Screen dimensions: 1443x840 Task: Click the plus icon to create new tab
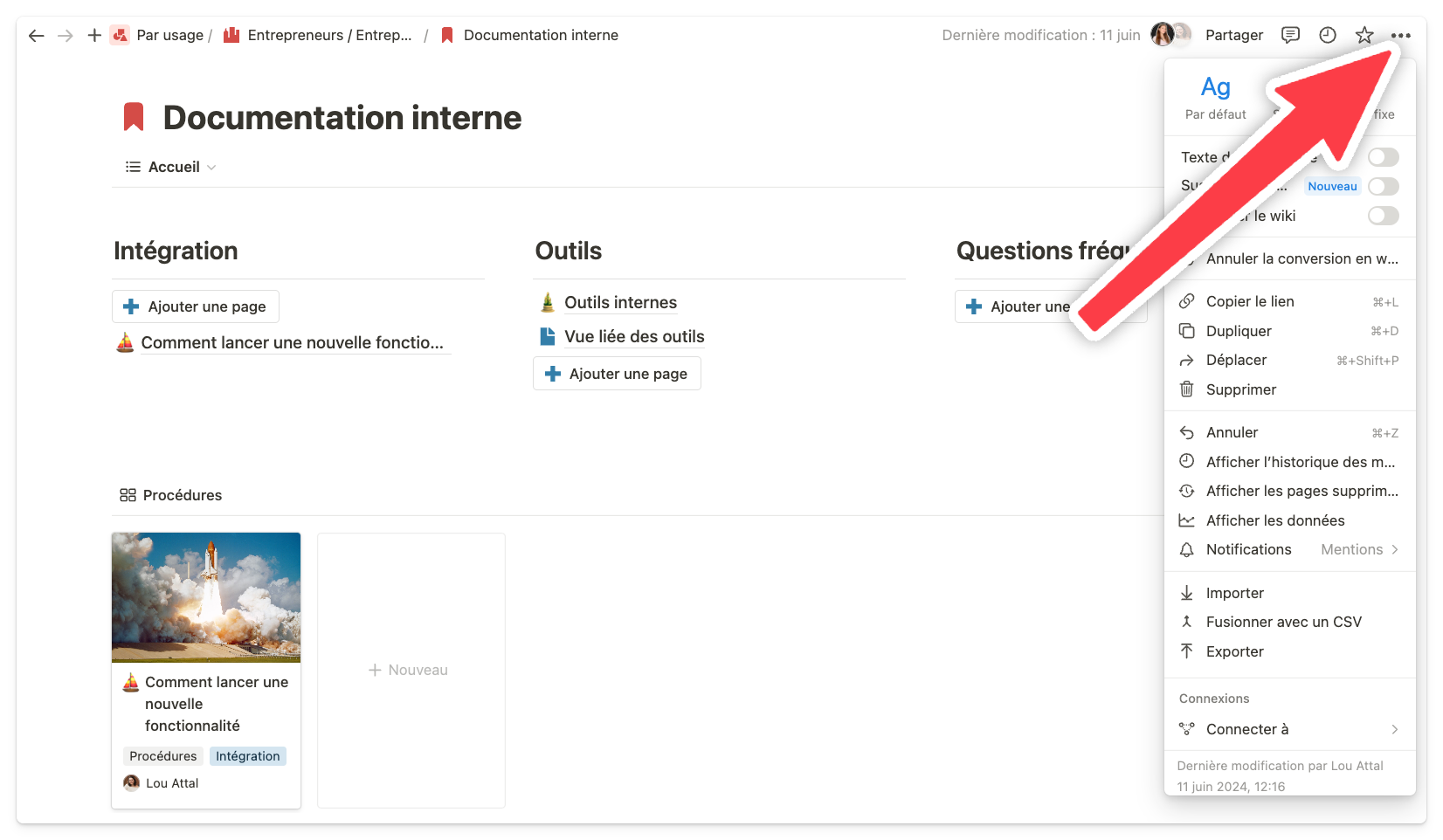pyautogui.click(x=94, y=36)
